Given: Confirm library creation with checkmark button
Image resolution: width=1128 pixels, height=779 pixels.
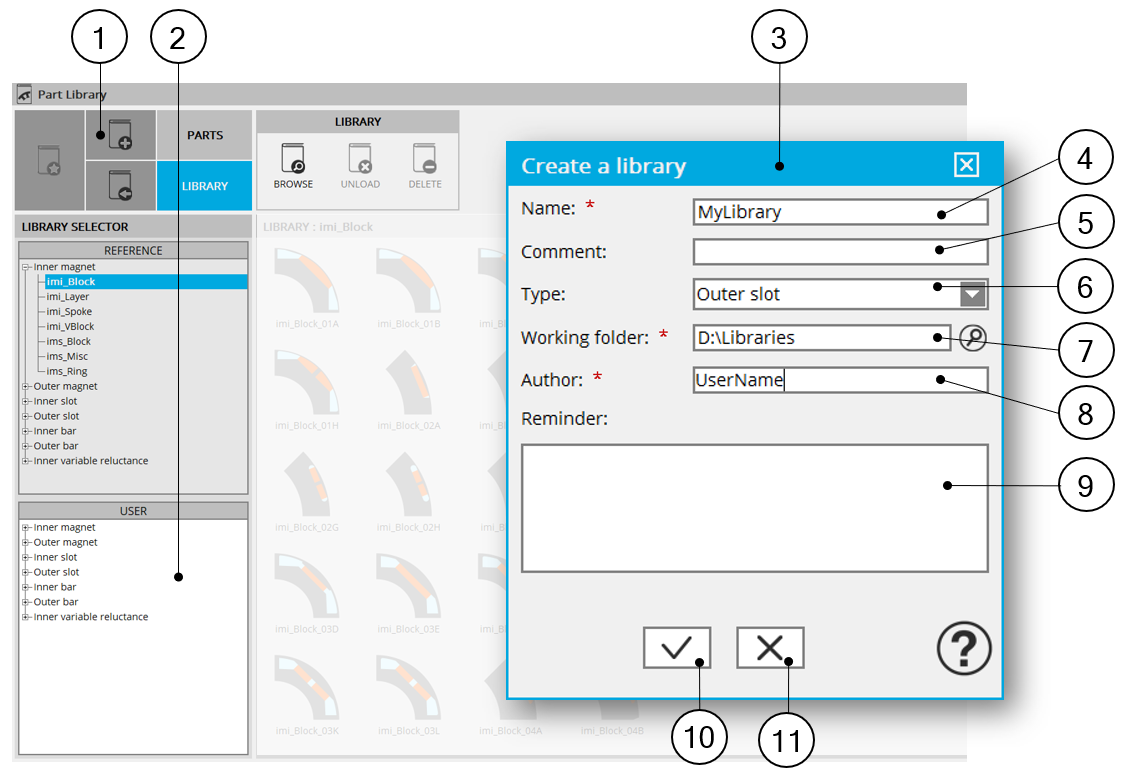Looking at the screenshot, I should (x=677, y=648).
